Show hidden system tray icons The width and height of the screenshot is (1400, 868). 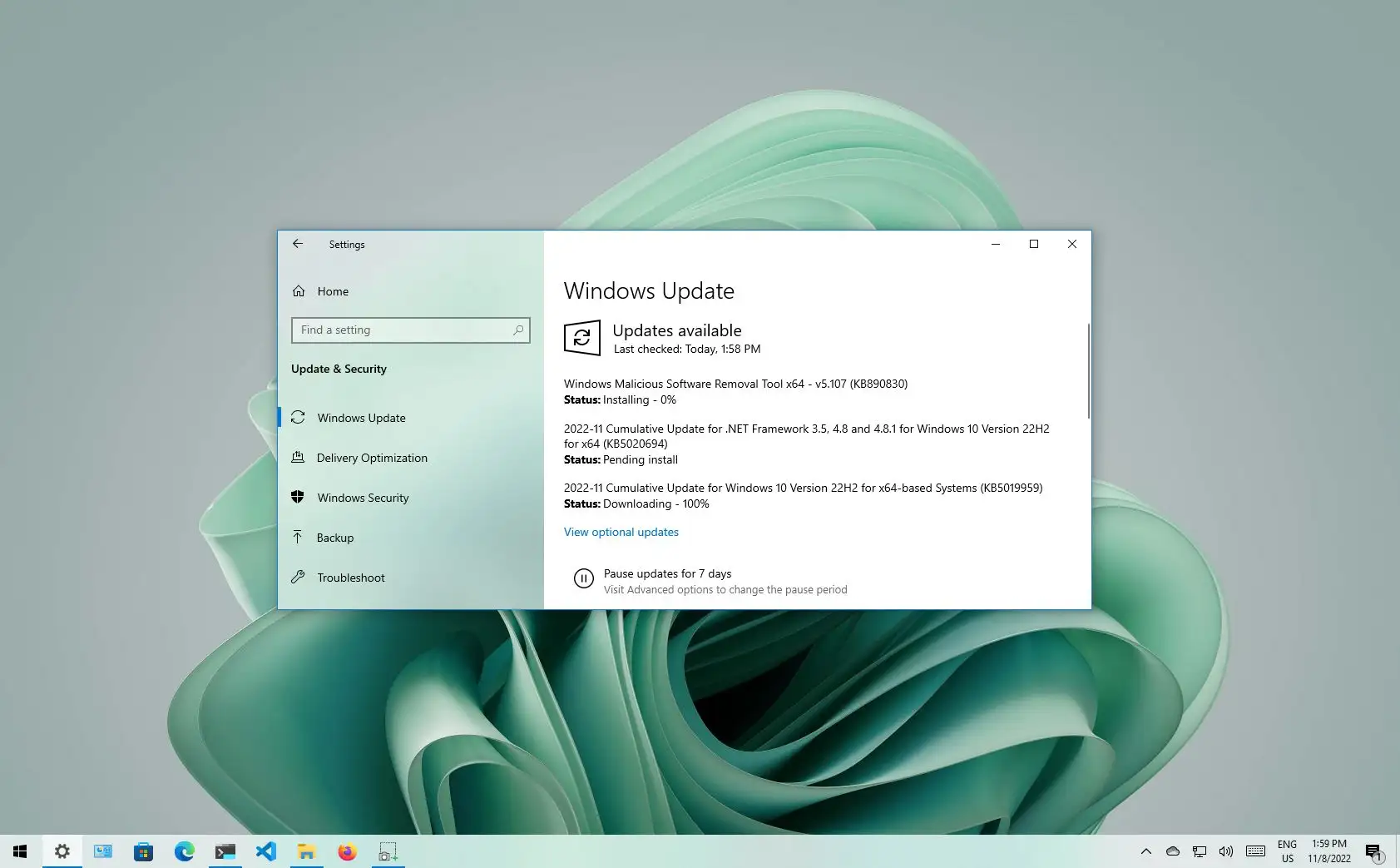point(1146,851)
